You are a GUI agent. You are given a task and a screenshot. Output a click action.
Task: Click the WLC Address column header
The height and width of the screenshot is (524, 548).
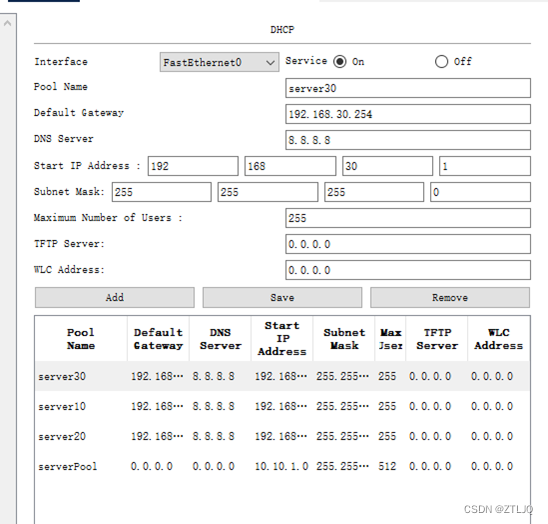[x=499, y=339]
